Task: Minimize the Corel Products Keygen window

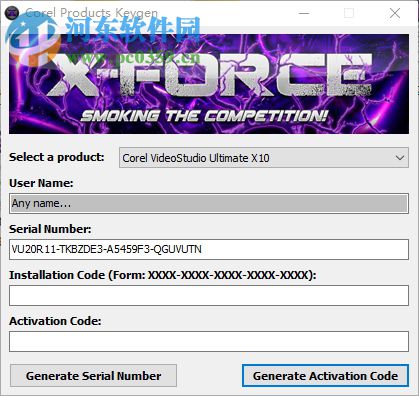Action: (x=304, y=13)
